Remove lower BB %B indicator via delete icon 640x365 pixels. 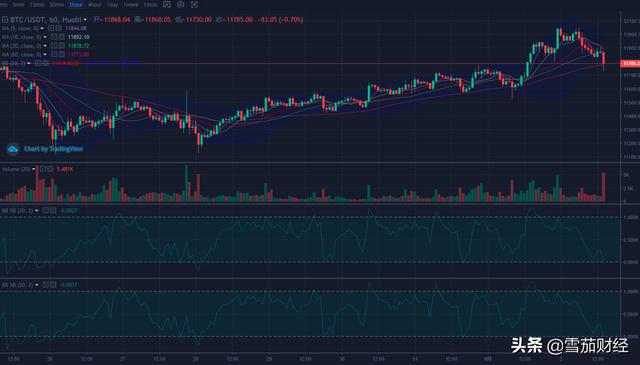tap(53, 285)
